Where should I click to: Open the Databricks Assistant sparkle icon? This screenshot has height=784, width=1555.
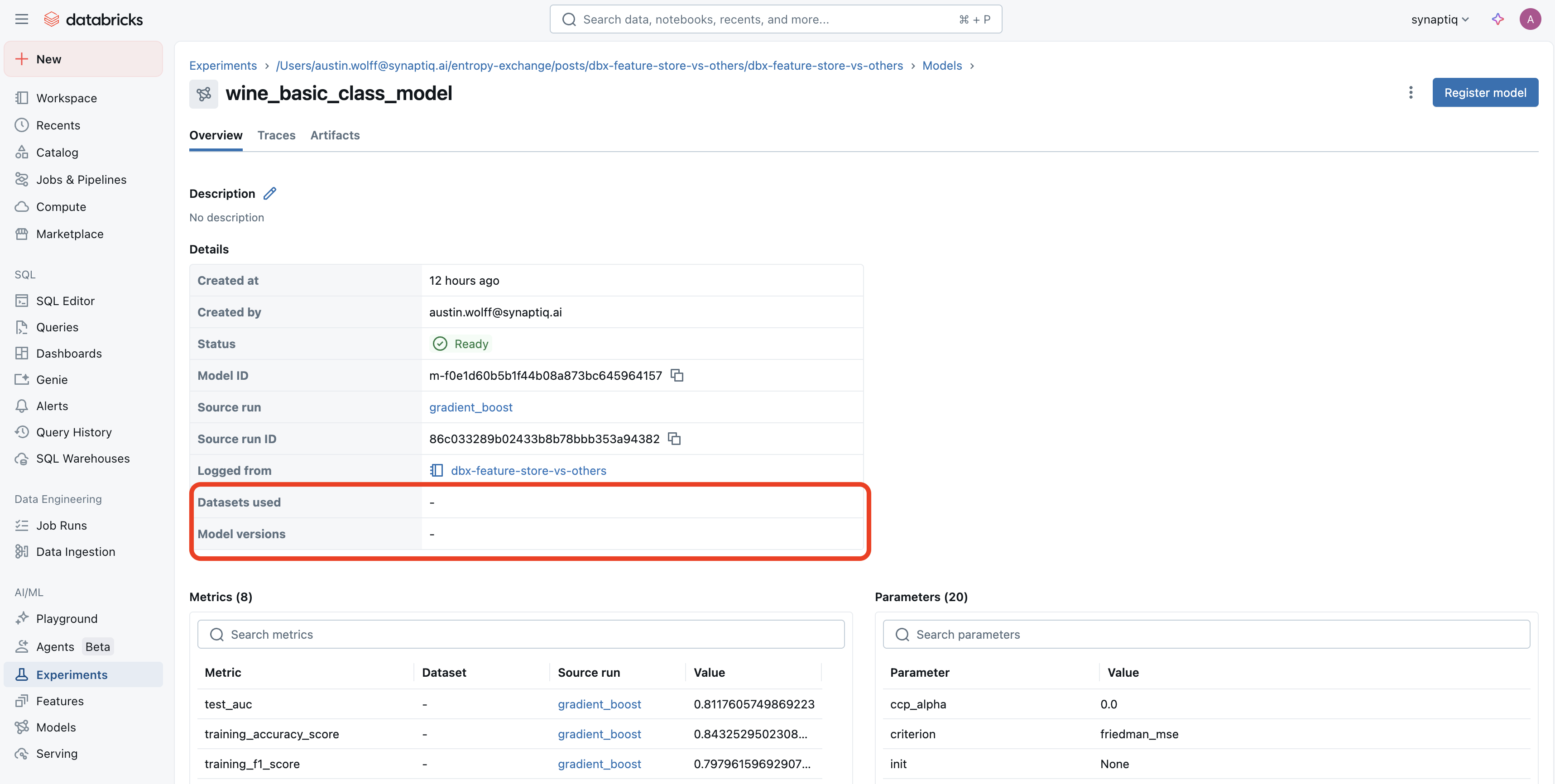coord(1497,19)
